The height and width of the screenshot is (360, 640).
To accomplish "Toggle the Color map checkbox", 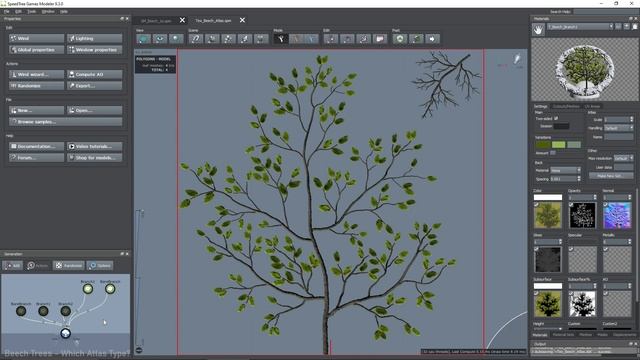I will click(x=536, y=204).
